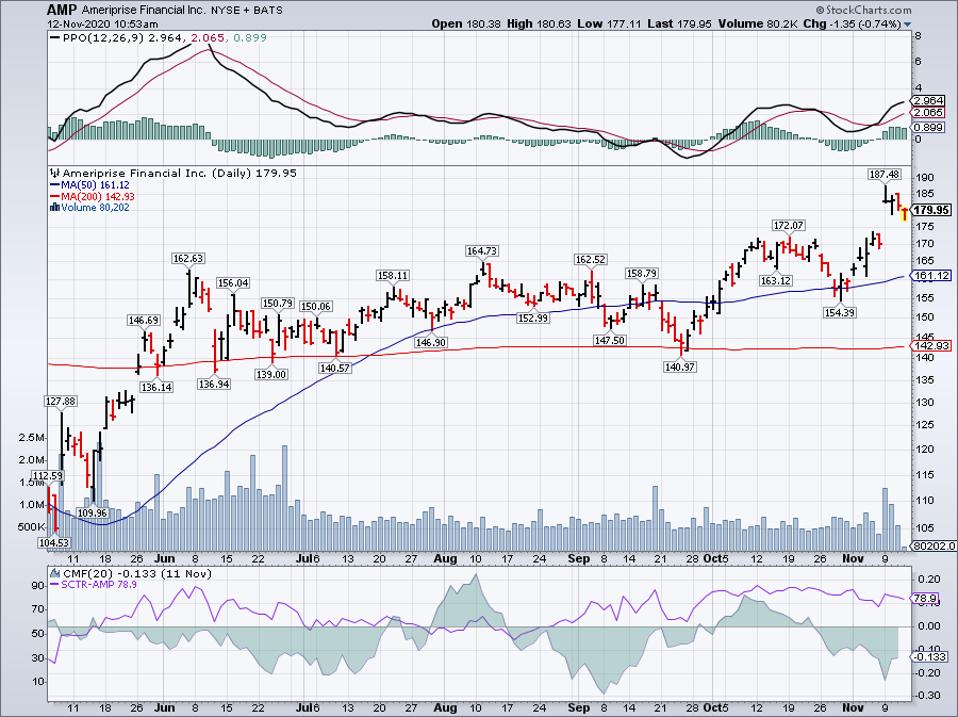This screenshot has width=958, height=717.
Task: Click the 12-Nov-2020 10:53am timestamp
Action: click(103, 24)
